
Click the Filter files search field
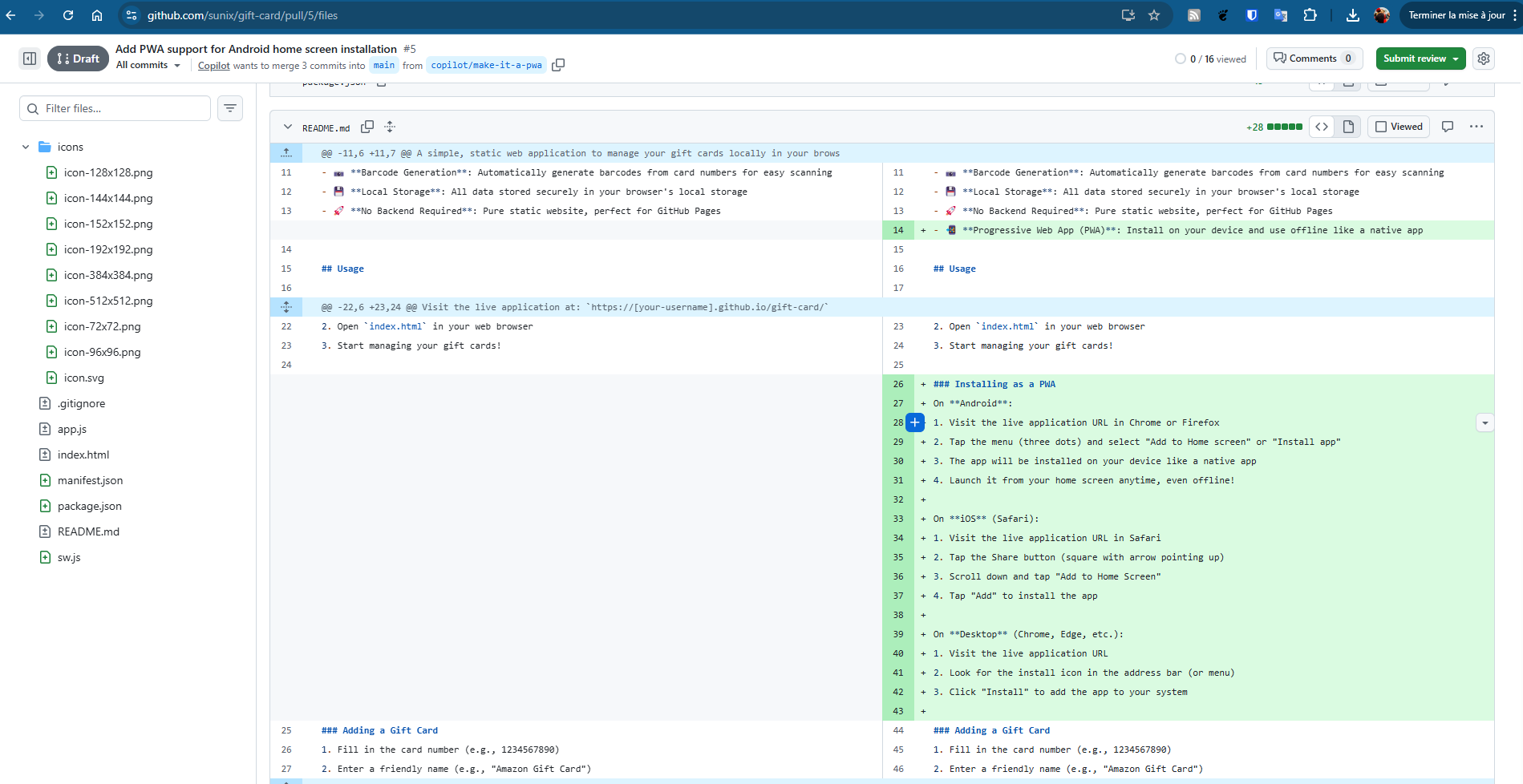click(115, 108)
